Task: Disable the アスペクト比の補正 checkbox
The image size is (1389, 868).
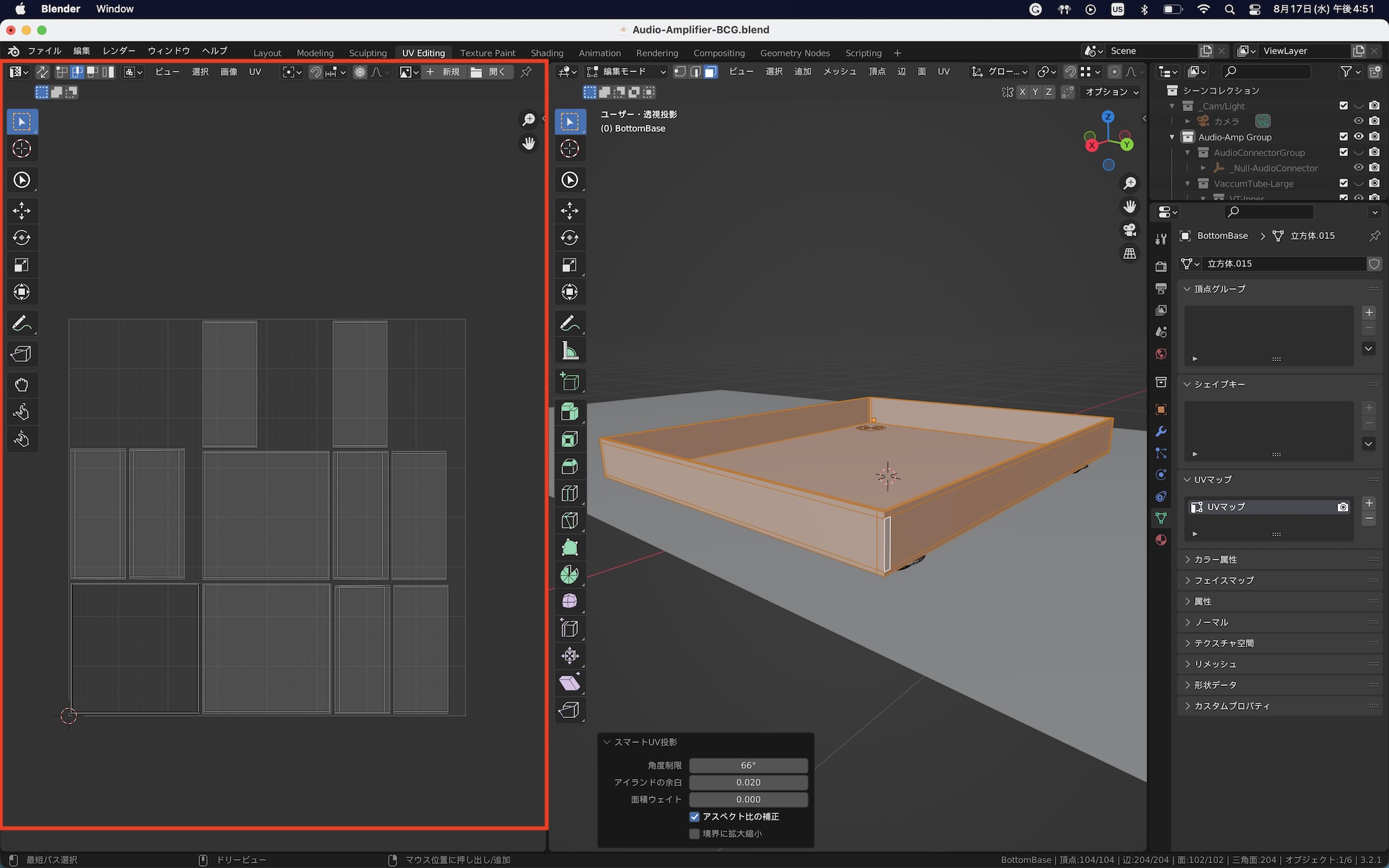Action: click(694, 817)
